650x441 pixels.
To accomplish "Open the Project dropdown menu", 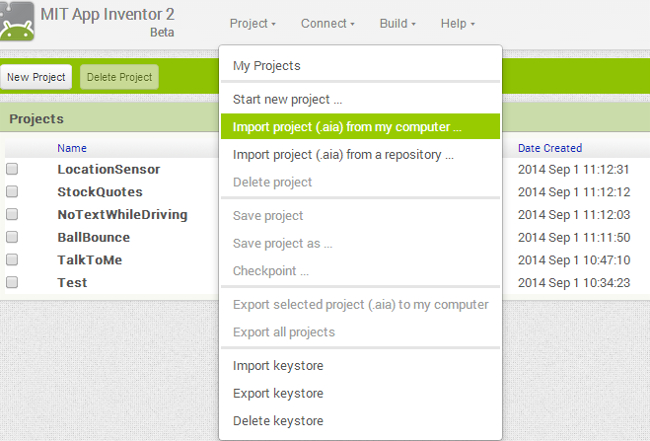I will coord(252,23).
